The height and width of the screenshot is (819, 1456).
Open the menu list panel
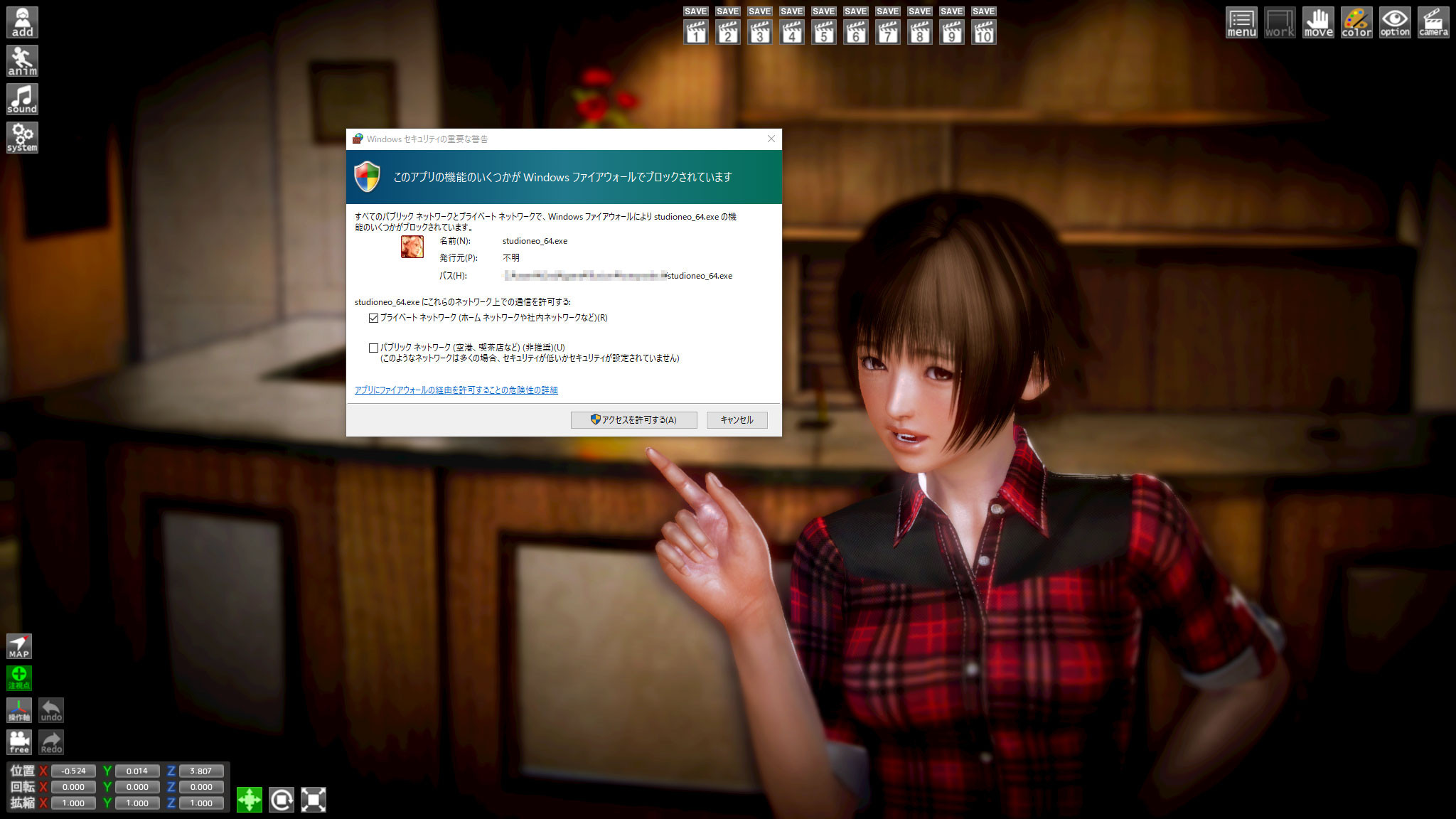1241,23
